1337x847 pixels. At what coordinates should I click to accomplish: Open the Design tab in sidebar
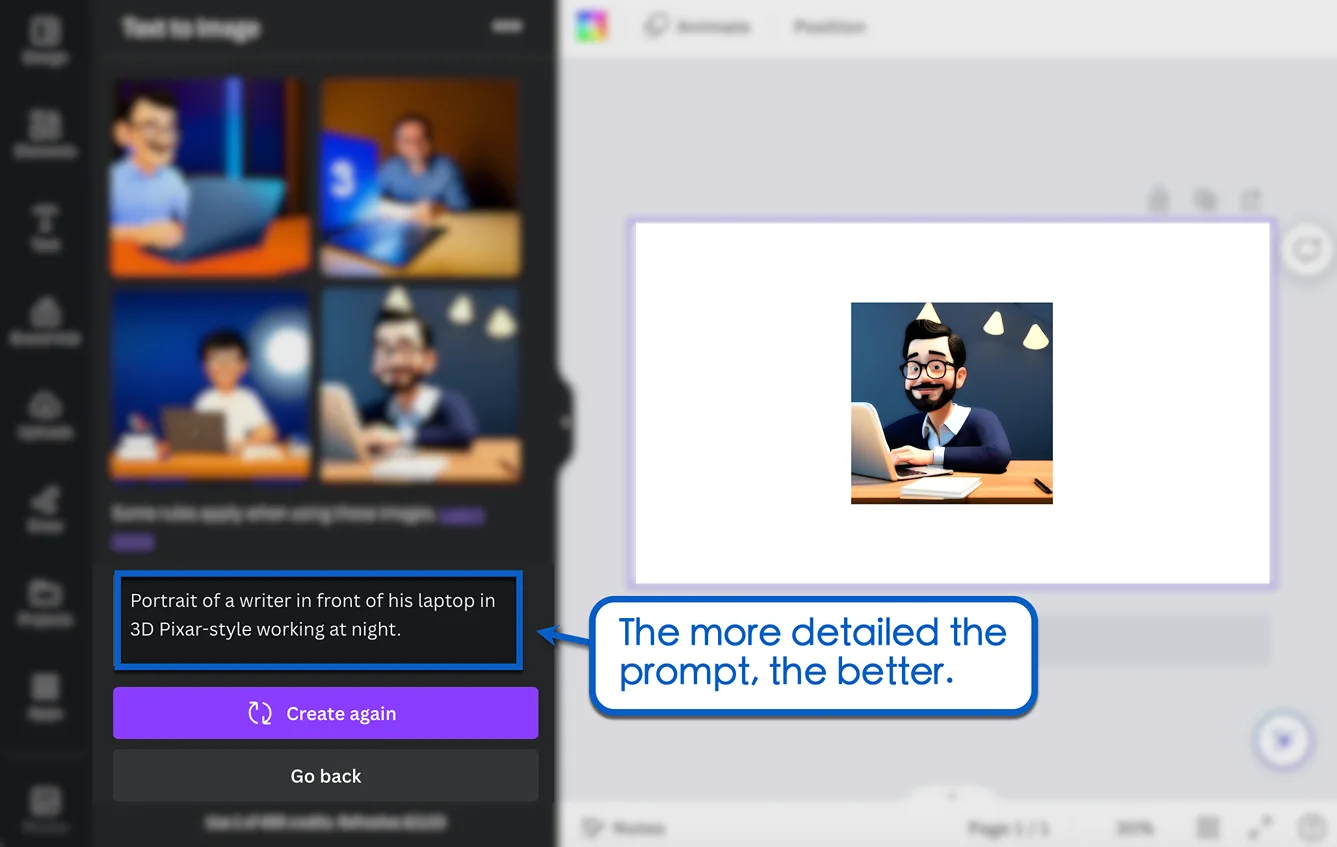(x=45, y=40)
